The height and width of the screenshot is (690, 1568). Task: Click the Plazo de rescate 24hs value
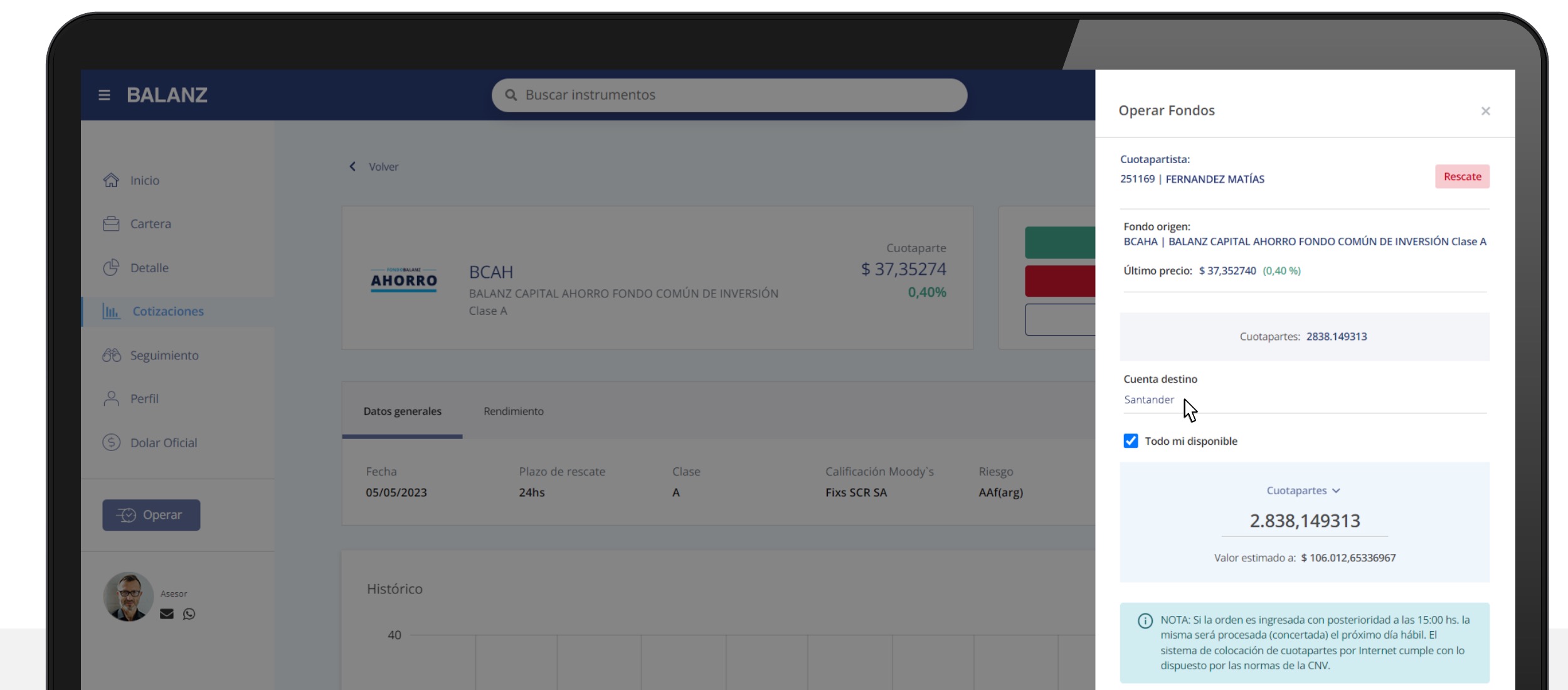point(531,492)
